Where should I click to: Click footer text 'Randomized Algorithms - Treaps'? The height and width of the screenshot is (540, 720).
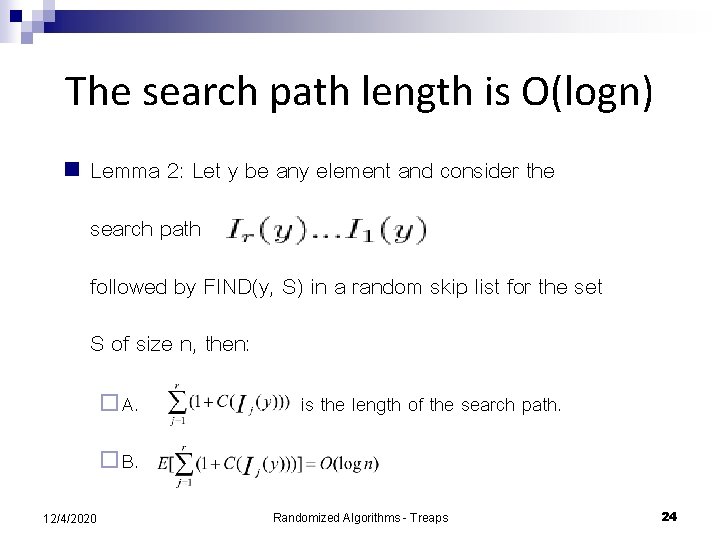click(360, 518)
